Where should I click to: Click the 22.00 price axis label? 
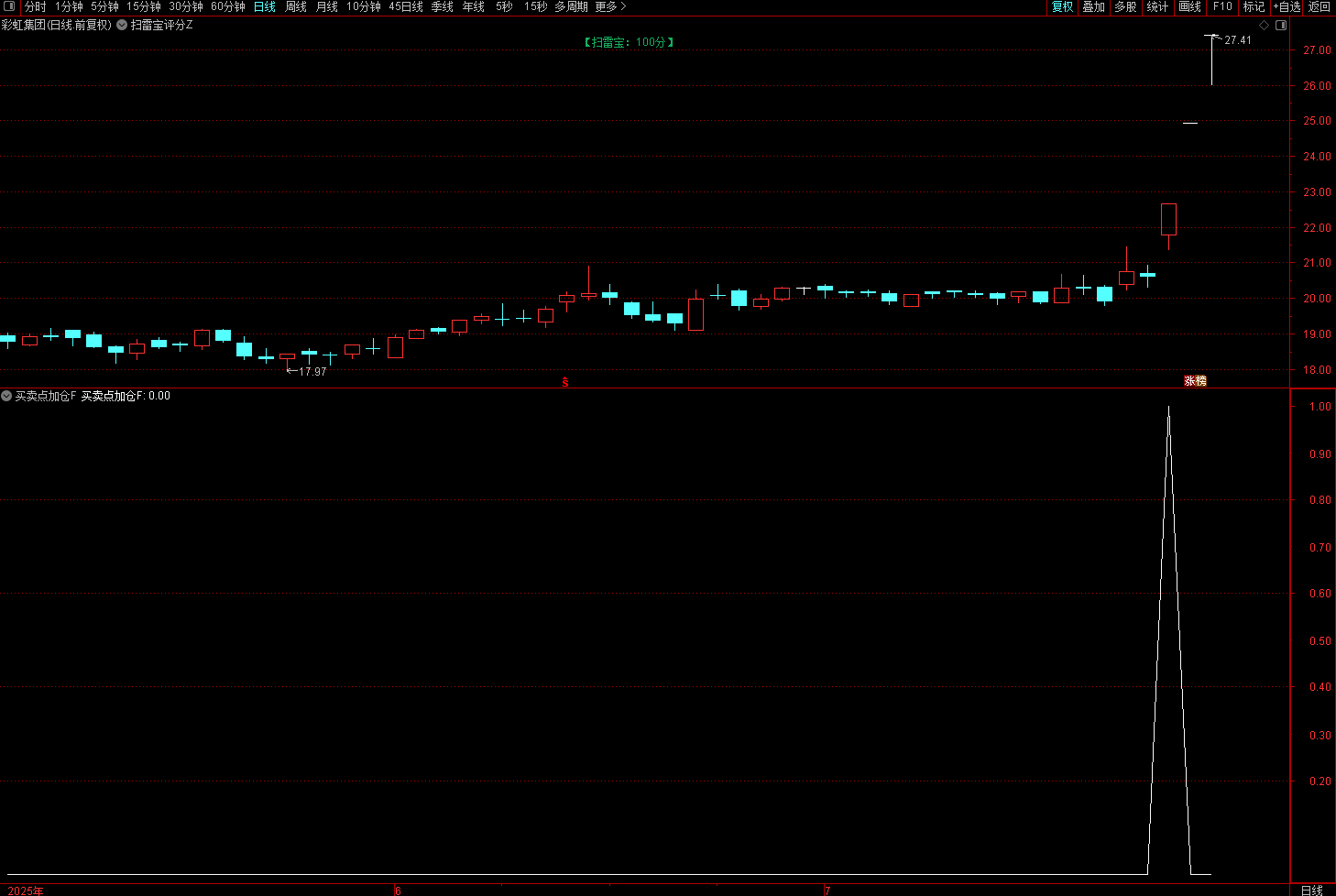1317,228
